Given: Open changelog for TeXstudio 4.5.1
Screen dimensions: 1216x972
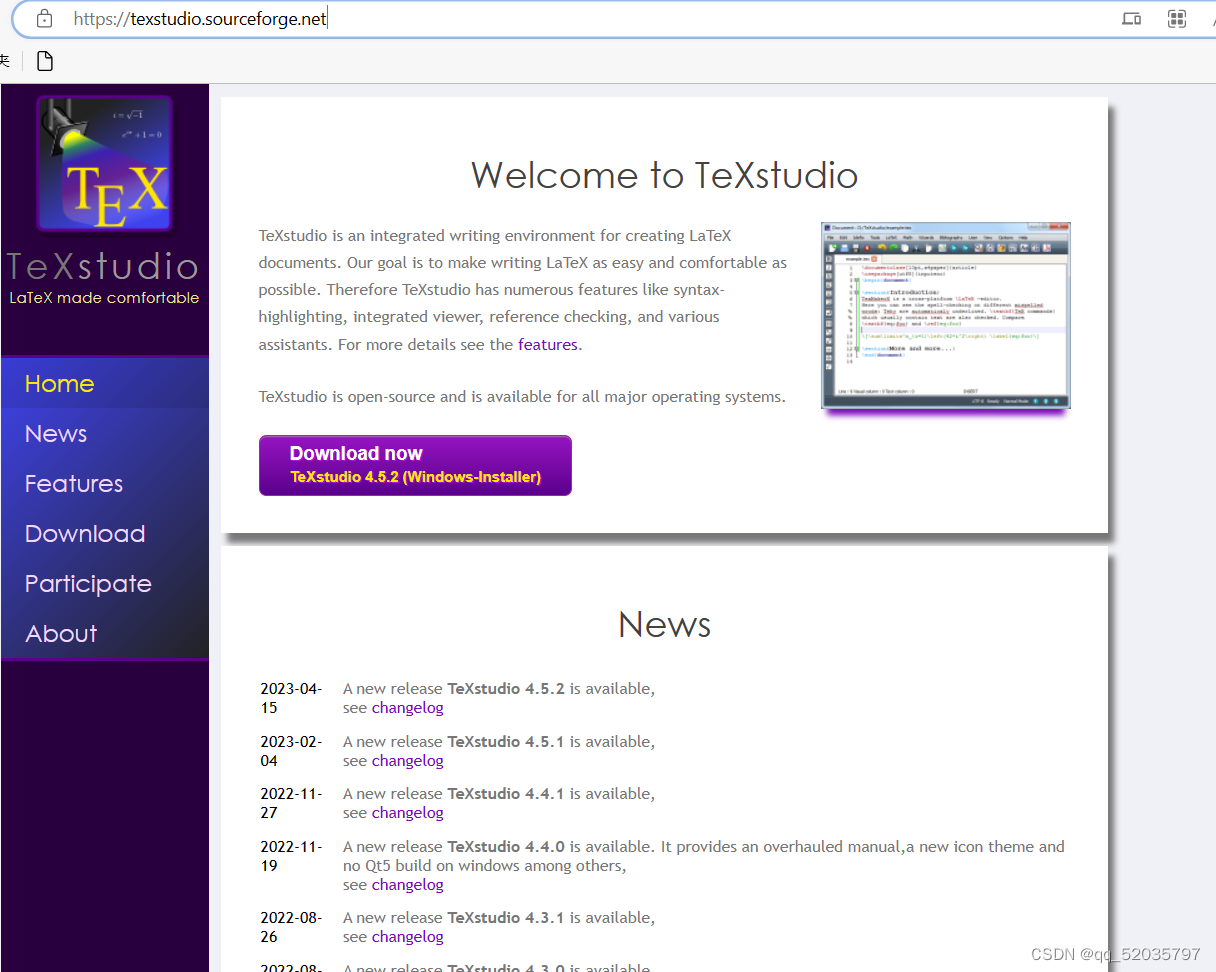Looking at the screenshot, I should tap(408, 761).
